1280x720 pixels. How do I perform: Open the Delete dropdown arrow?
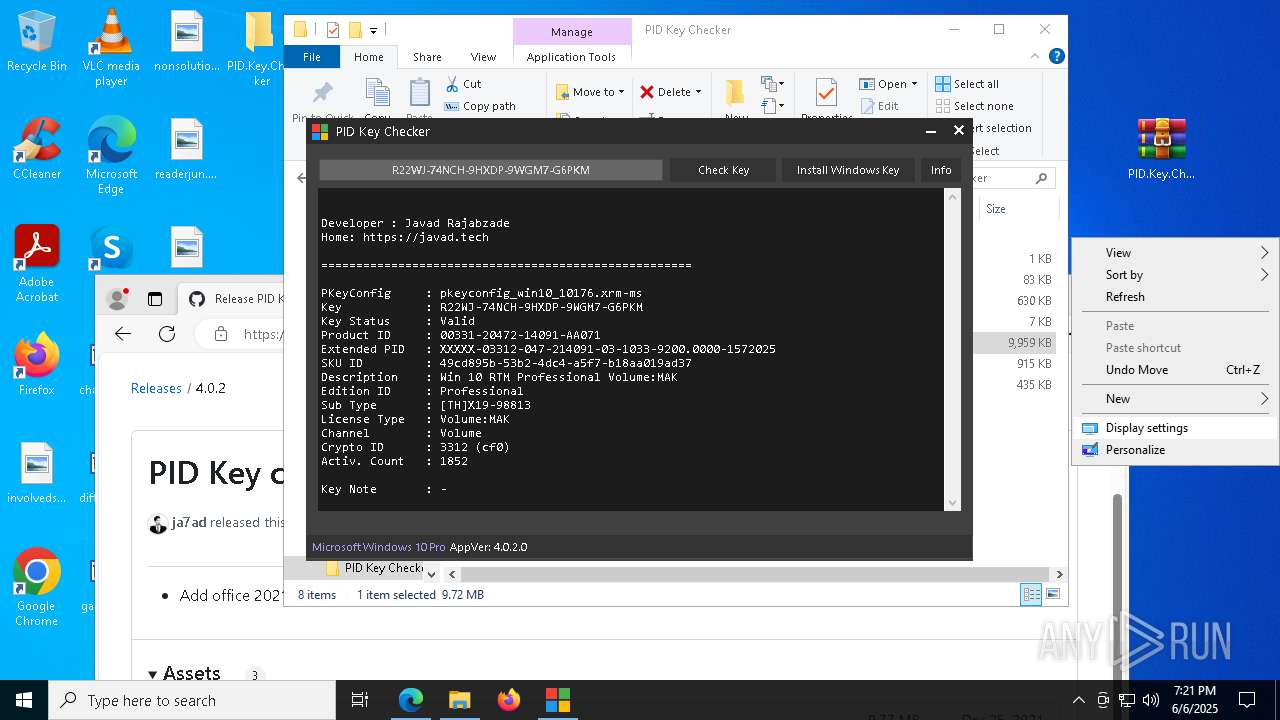point(698,92)
